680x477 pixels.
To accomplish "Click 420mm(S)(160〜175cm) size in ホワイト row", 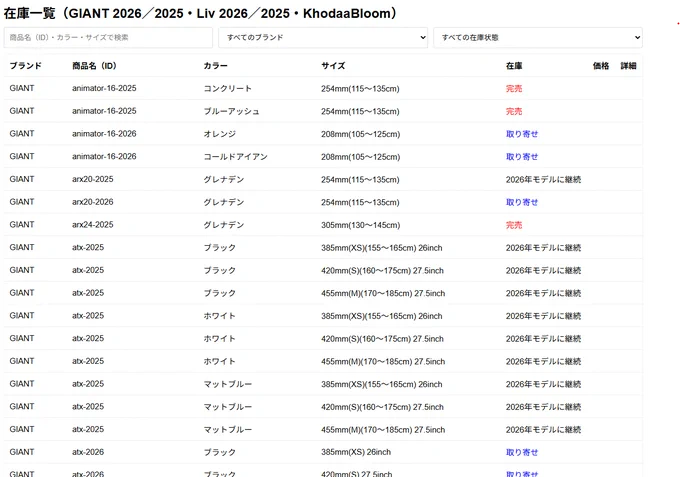I will (382, 339).
